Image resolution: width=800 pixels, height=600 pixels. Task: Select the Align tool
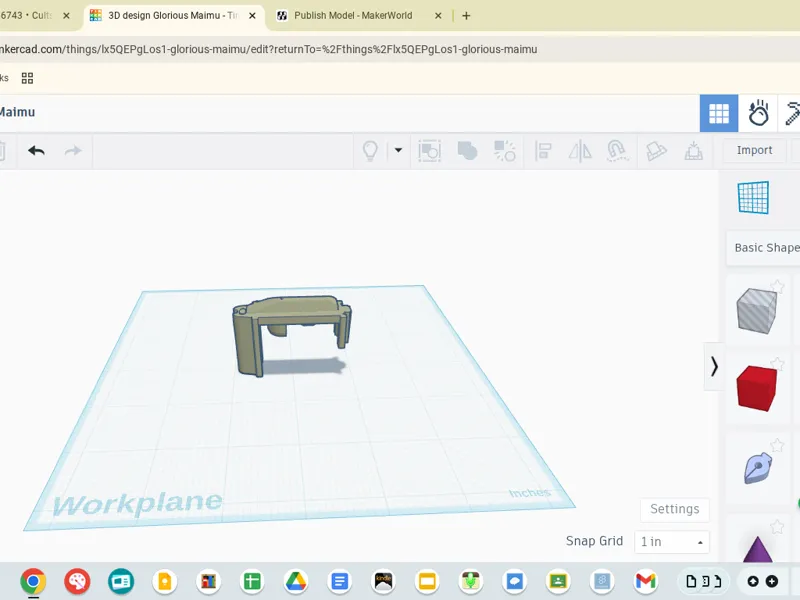pos(543,151)
